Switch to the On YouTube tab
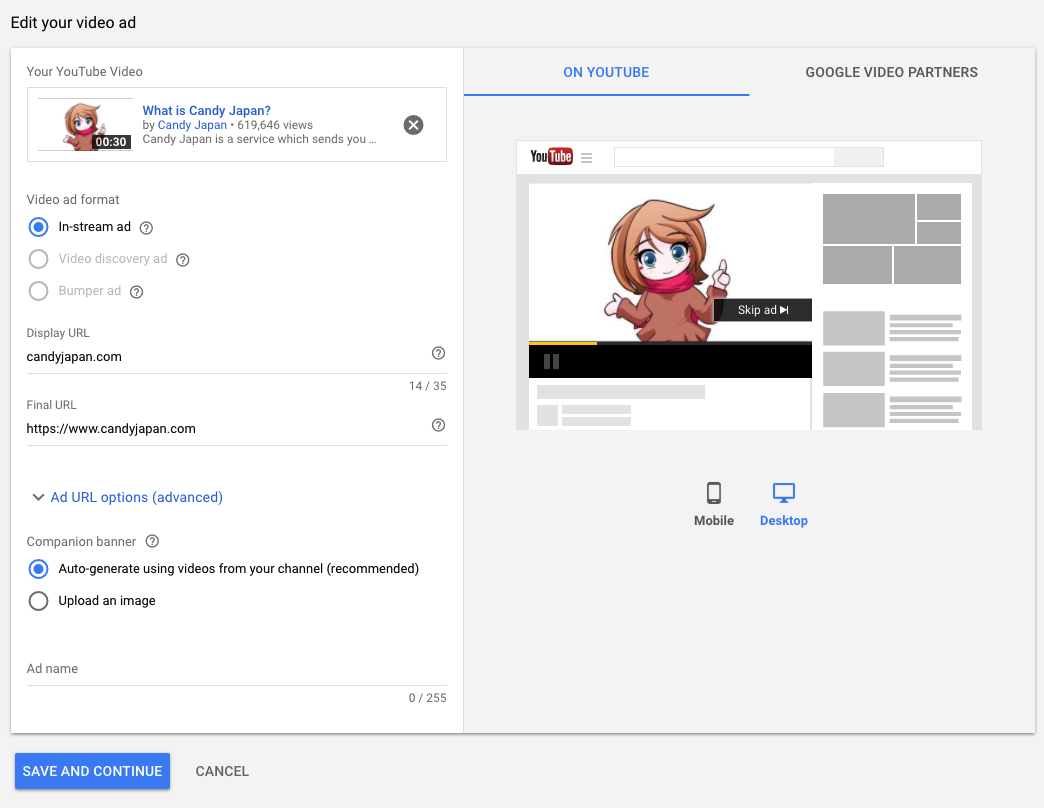This screenshot has height=808, width=1044. (x=606, y=72)
